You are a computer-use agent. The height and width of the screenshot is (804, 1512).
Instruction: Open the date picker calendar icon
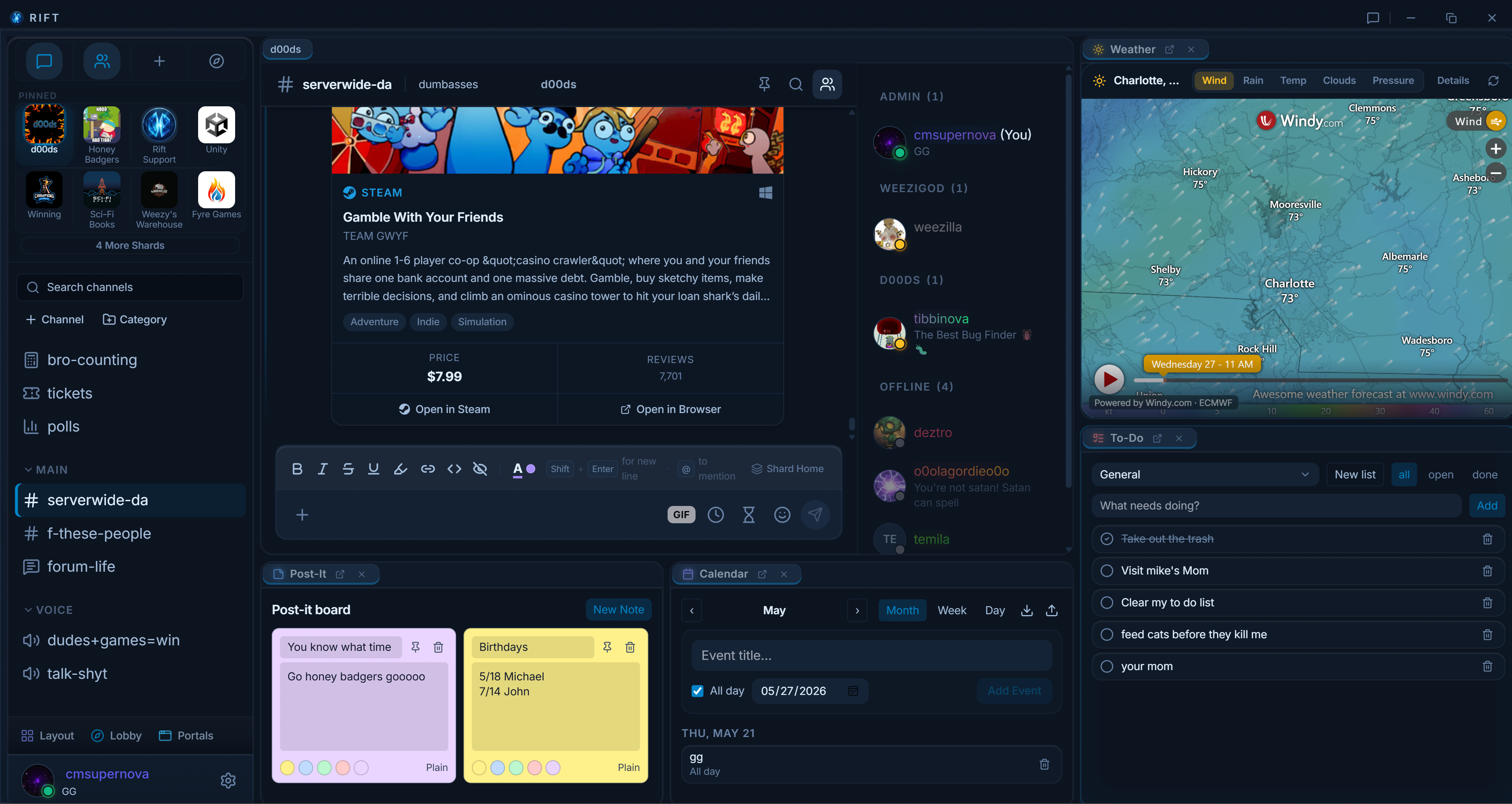(853, 691)
